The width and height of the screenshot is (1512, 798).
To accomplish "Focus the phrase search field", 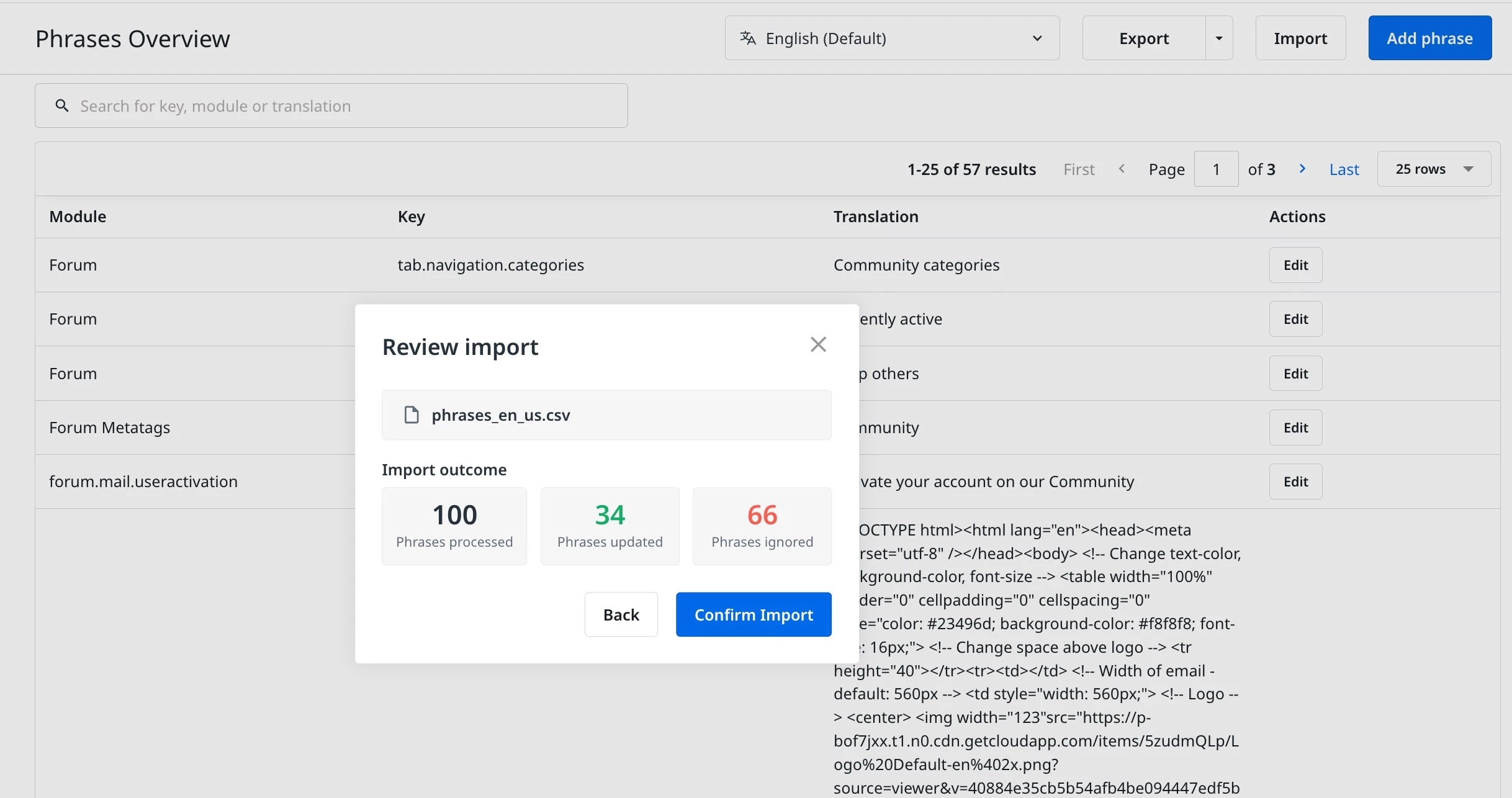I will coord(331,105).
